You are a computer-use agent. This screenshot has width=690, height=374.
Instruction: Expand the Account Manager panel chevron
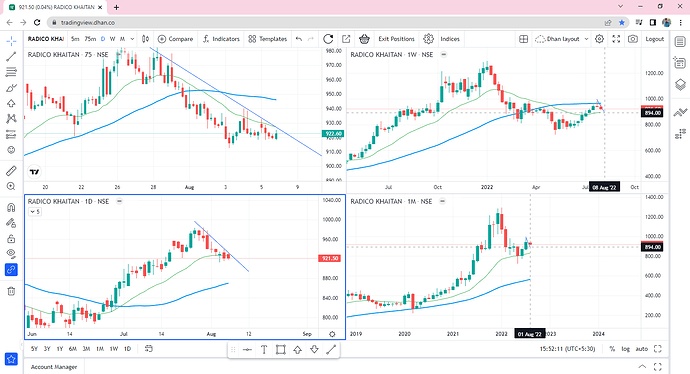[642, 367]
